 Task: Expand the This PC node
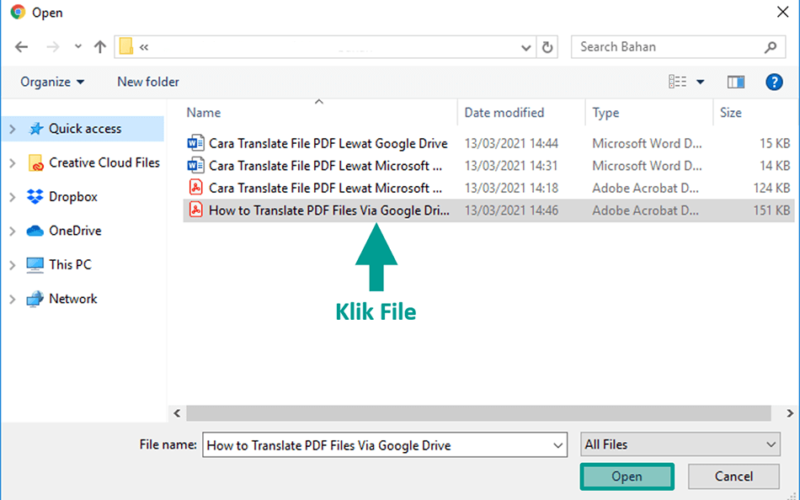pyautogui.click(x=13, y=265)
